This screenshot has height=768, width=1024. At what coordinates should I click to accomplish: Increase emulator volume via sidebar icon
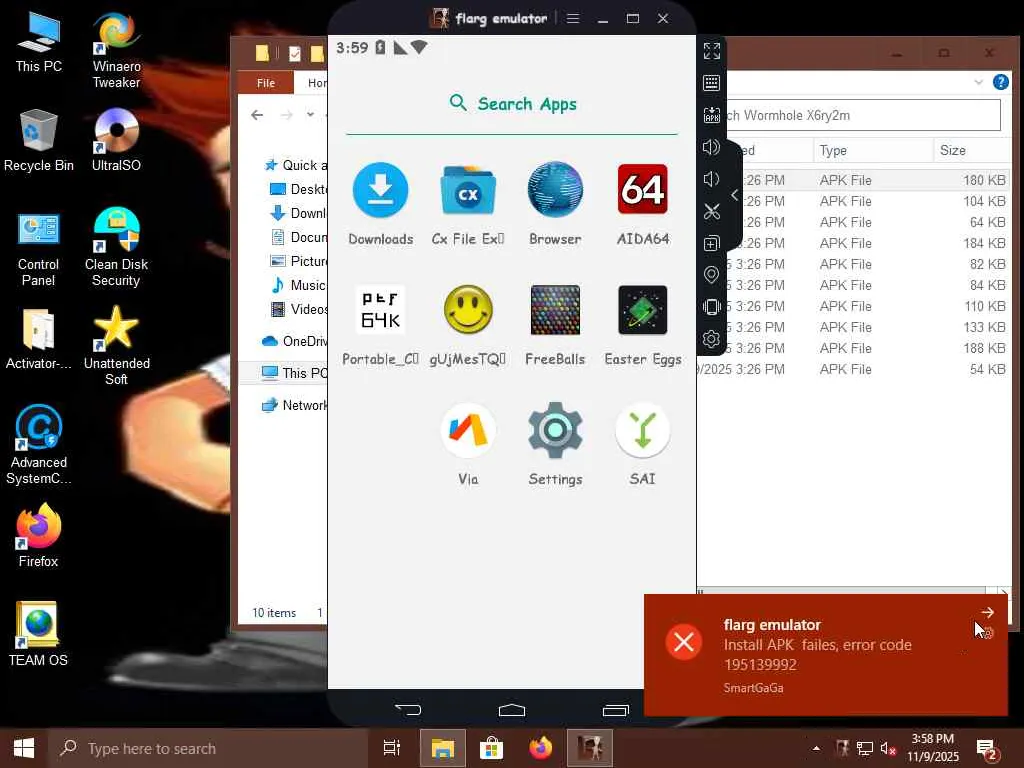click(712, 147)
